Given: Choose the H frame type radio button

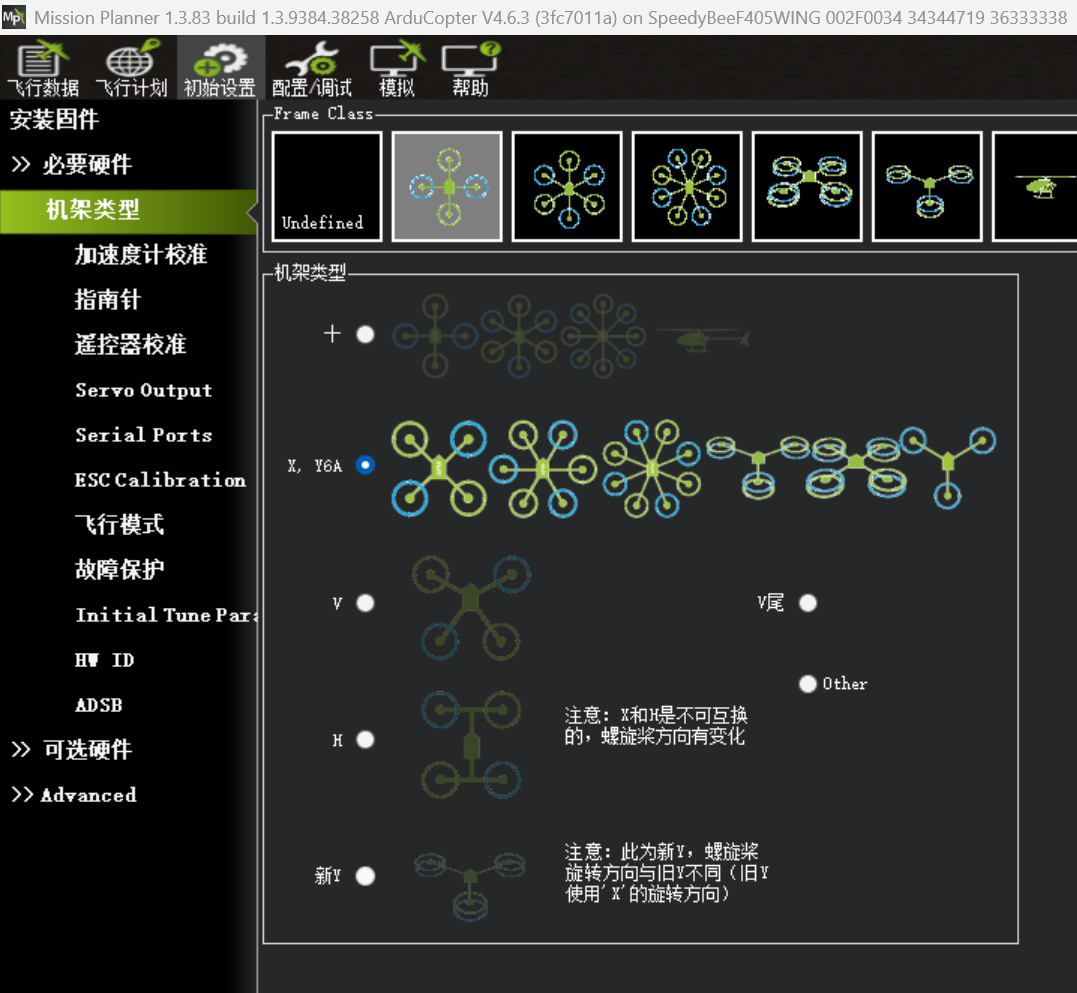Looking at the screenshot, I should point(365,739).
